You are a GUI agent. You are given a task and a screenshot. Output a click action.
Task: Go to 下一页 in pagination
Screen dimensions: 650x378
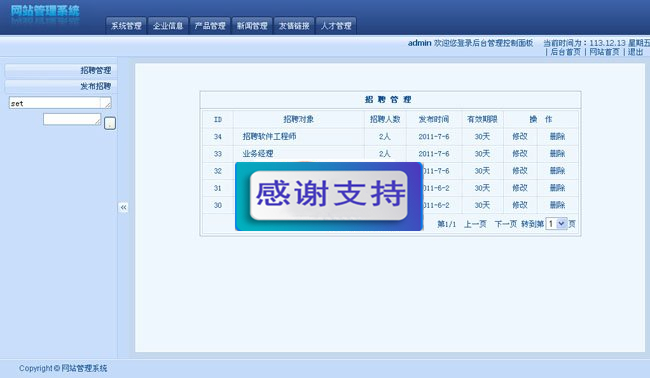click(506, 224)
